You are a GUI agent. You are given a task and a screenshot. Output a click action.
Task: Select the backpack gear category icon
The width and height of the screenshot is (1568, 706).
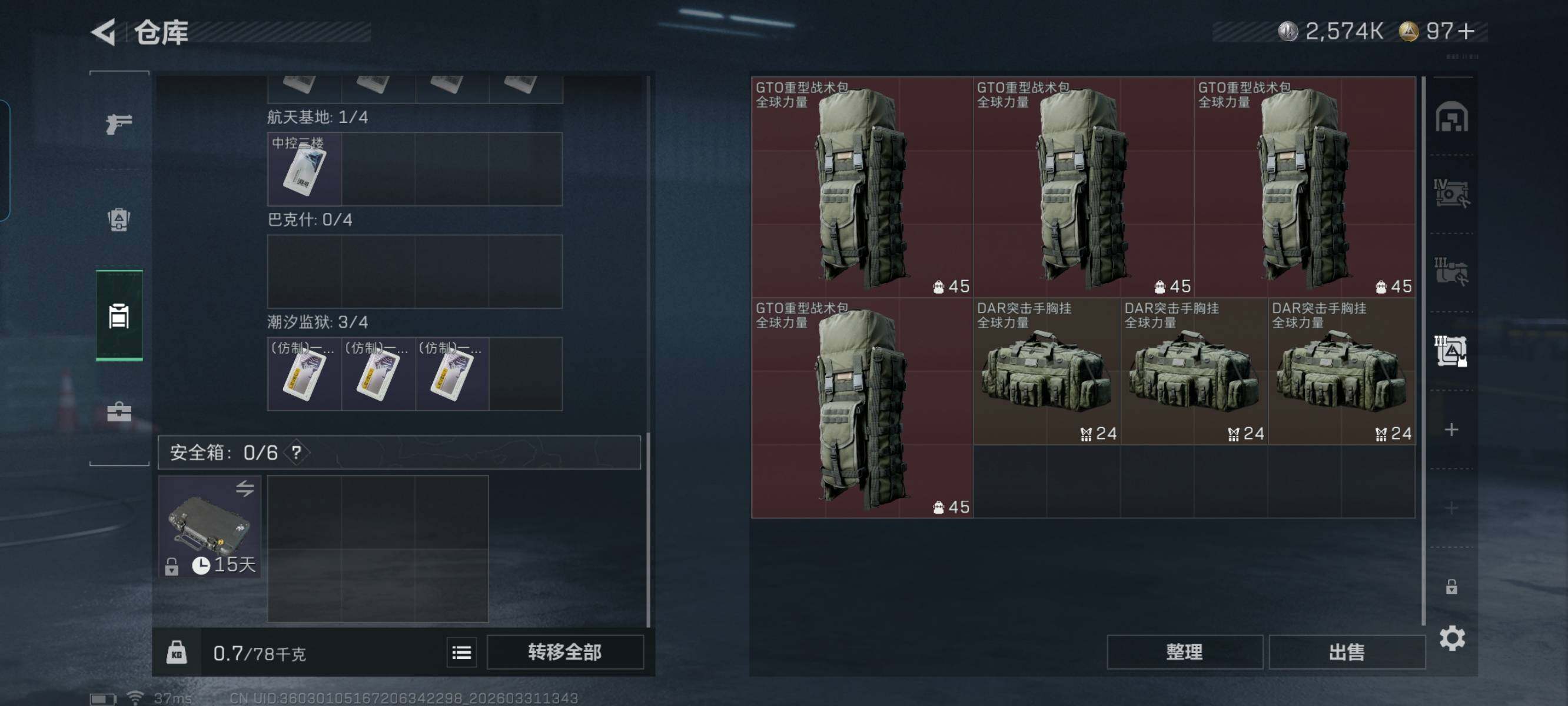coord(119,219)
